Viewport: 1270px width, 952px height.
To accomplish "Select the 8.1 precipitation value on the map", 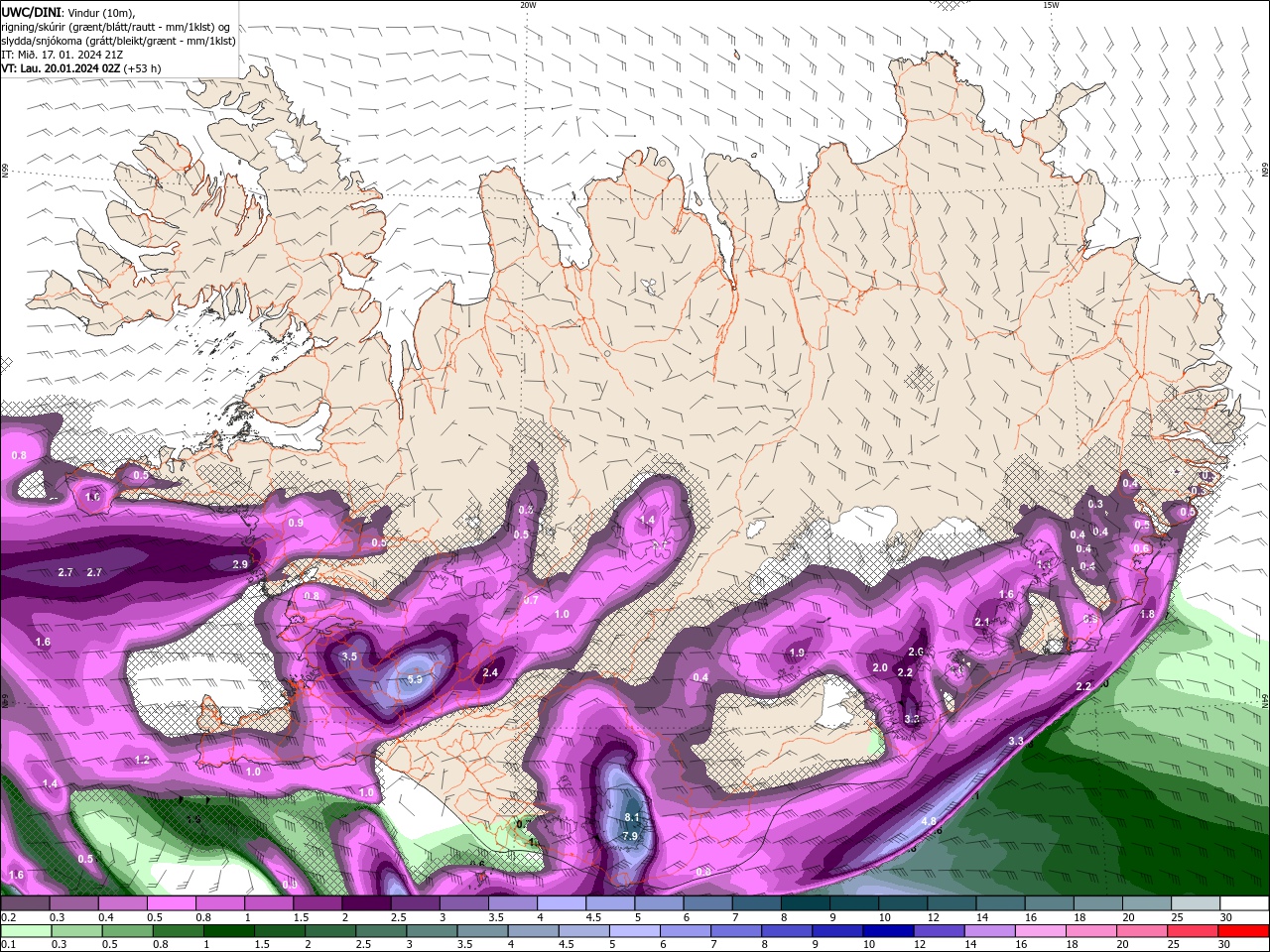I will click(x=632, y=817).
